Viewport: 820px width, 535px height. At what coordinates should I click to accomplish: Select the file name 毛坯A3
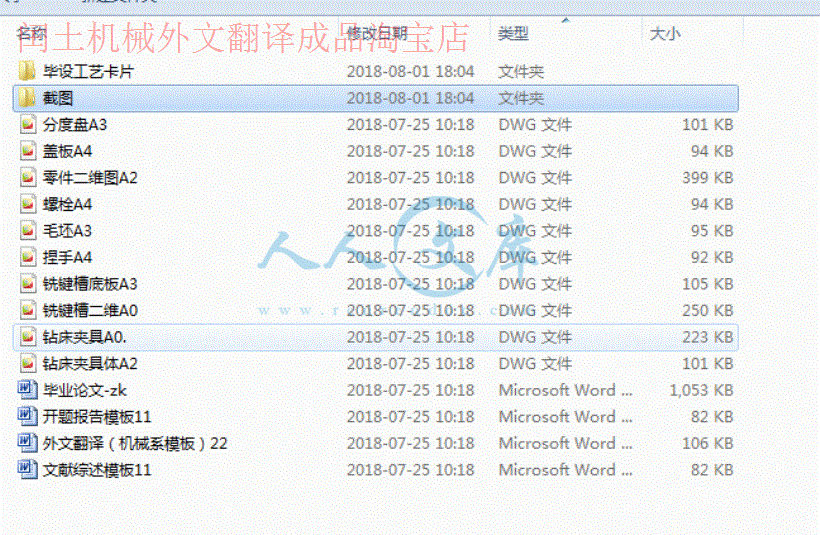[x=67, y=231]
